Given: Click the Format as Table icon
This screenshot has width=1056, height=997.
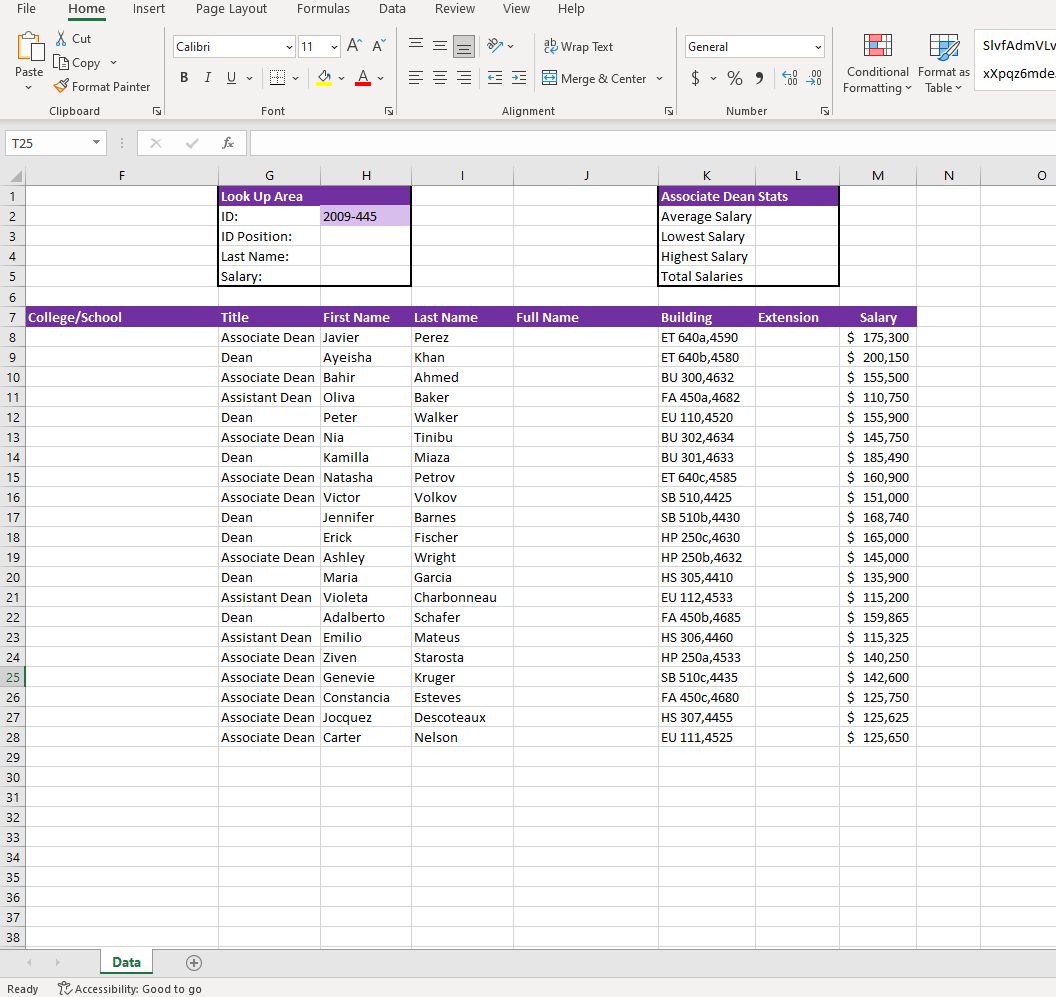Looking at the screenshot, I should [943, 62].
